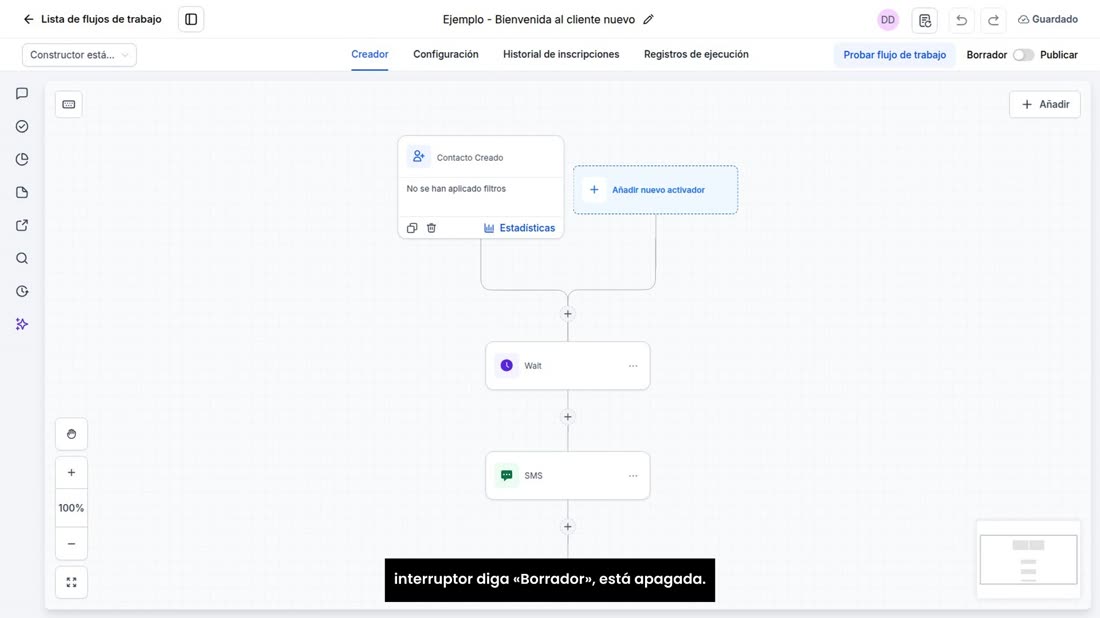This screenshot has width=1100, height=618.
Task: Open comments icon in left sidebar
Action: 22,93
